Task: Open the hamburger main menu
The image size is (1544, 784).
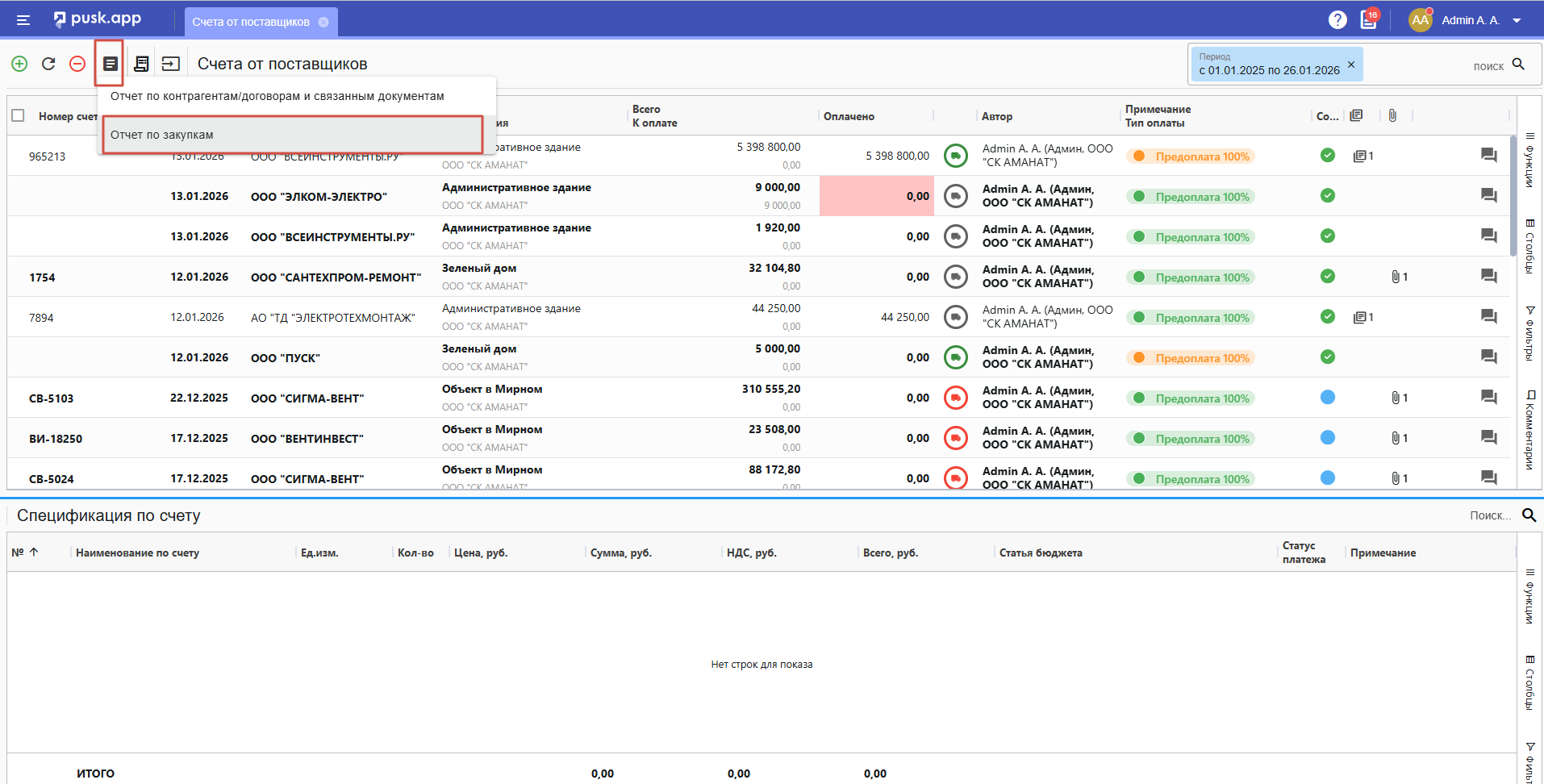Action: point(23,20)
